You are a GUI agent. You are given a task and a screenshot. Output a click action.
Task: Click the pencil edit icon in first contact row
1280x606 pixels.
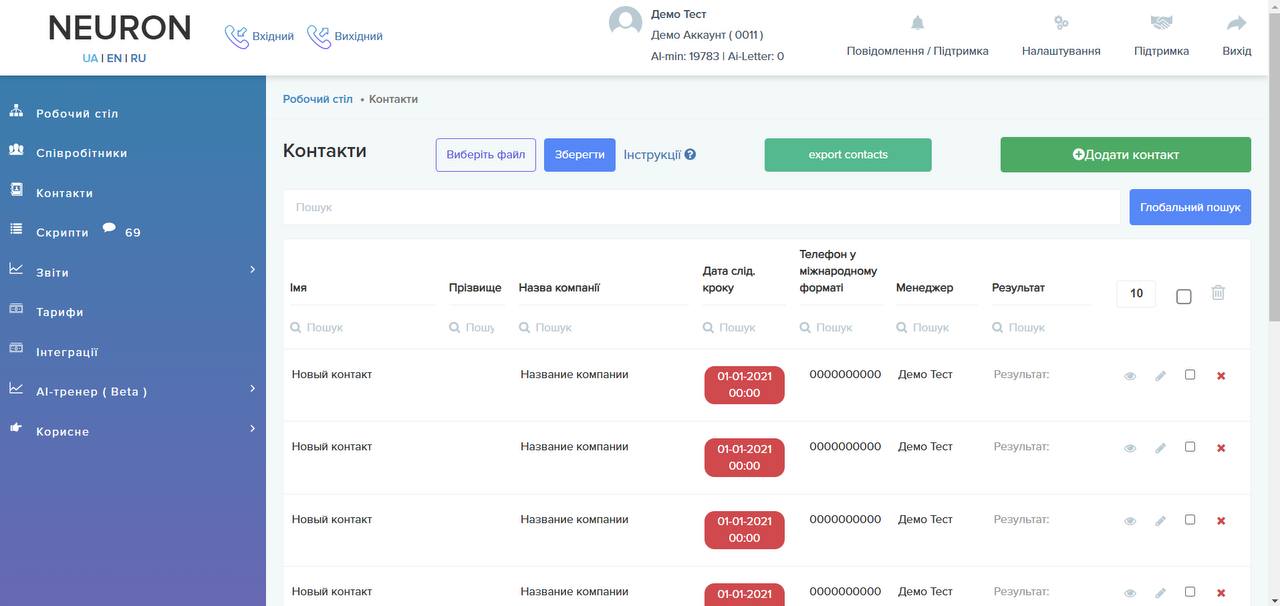(1160, 376)
